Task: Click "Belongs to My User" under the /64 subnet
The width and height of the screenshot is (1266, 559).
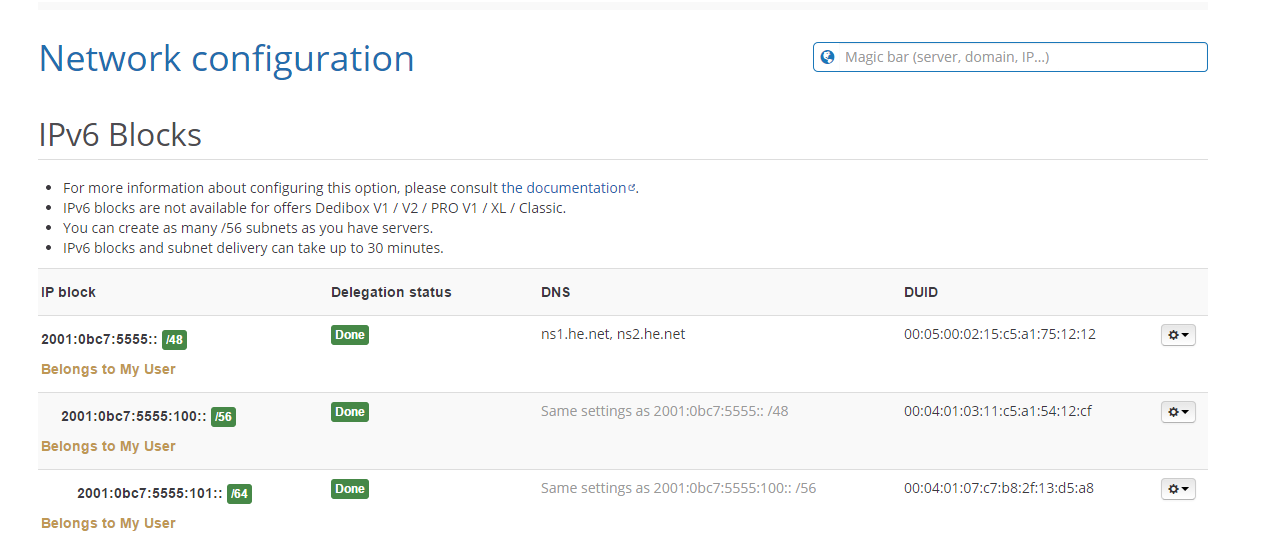Action: (x=108, y=523)
